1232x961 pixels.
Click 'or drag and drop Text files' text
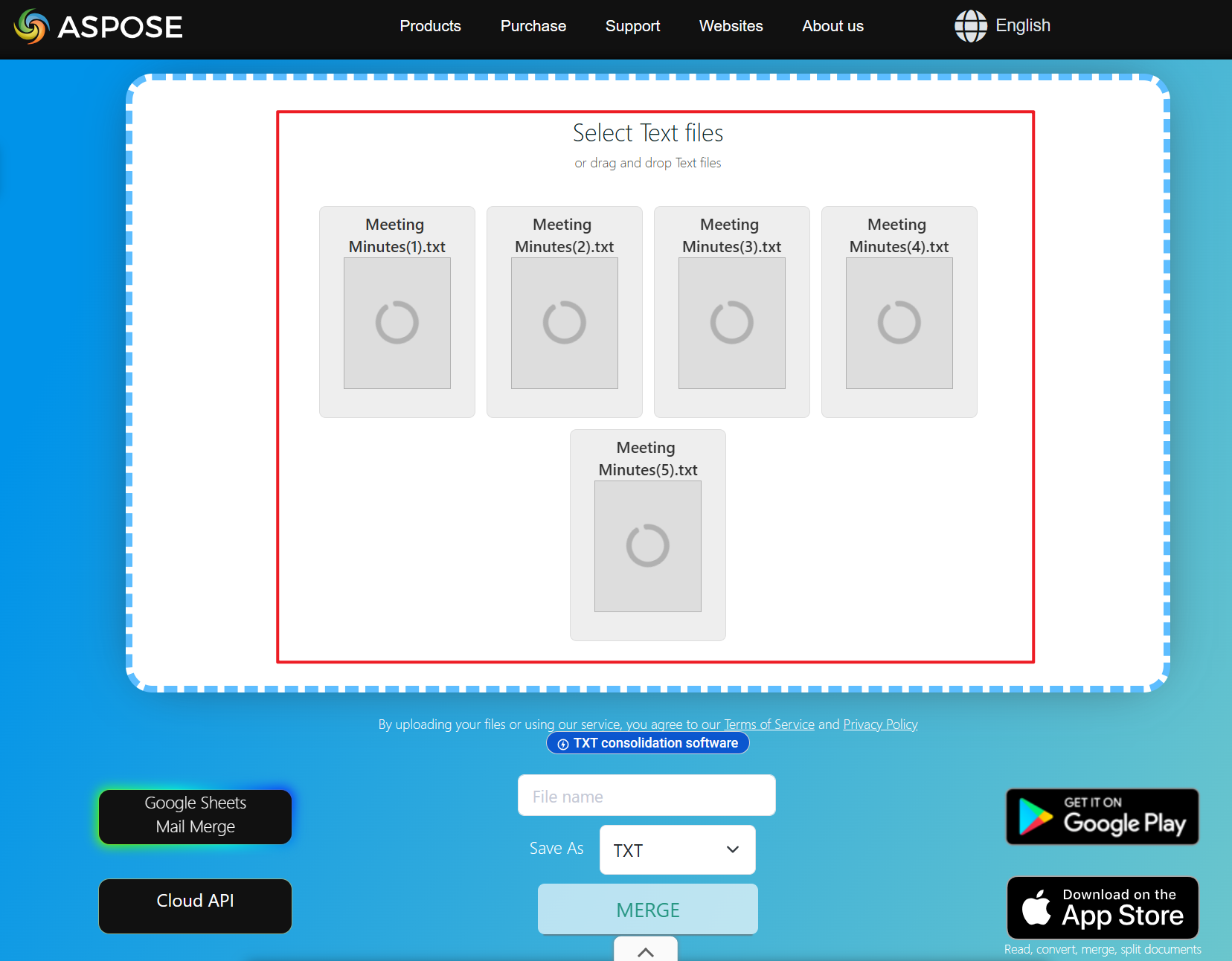[x=648, y=163]
